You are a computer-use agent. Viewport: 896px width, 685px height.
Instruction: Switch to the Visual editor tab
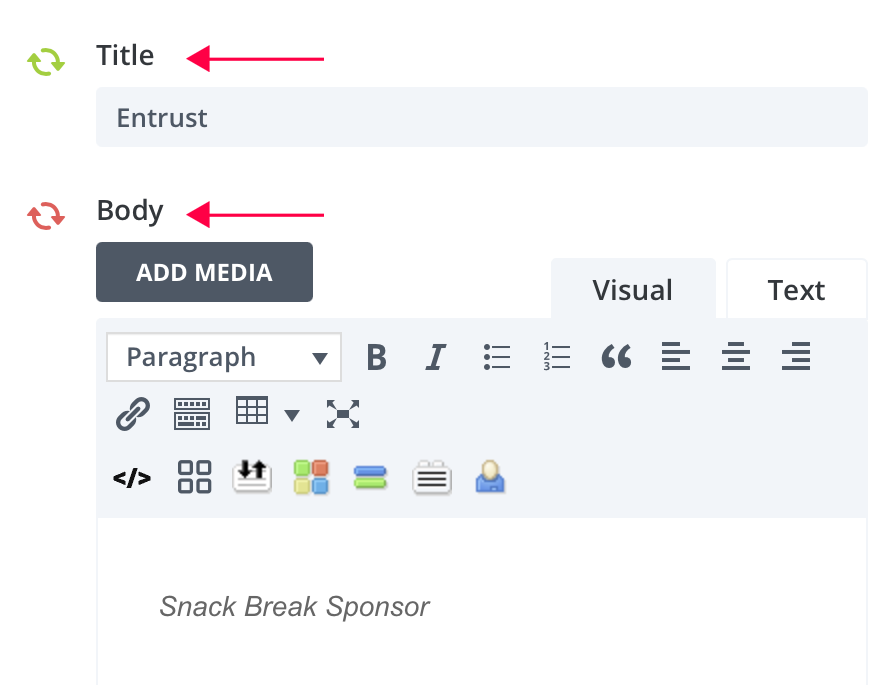632,290
